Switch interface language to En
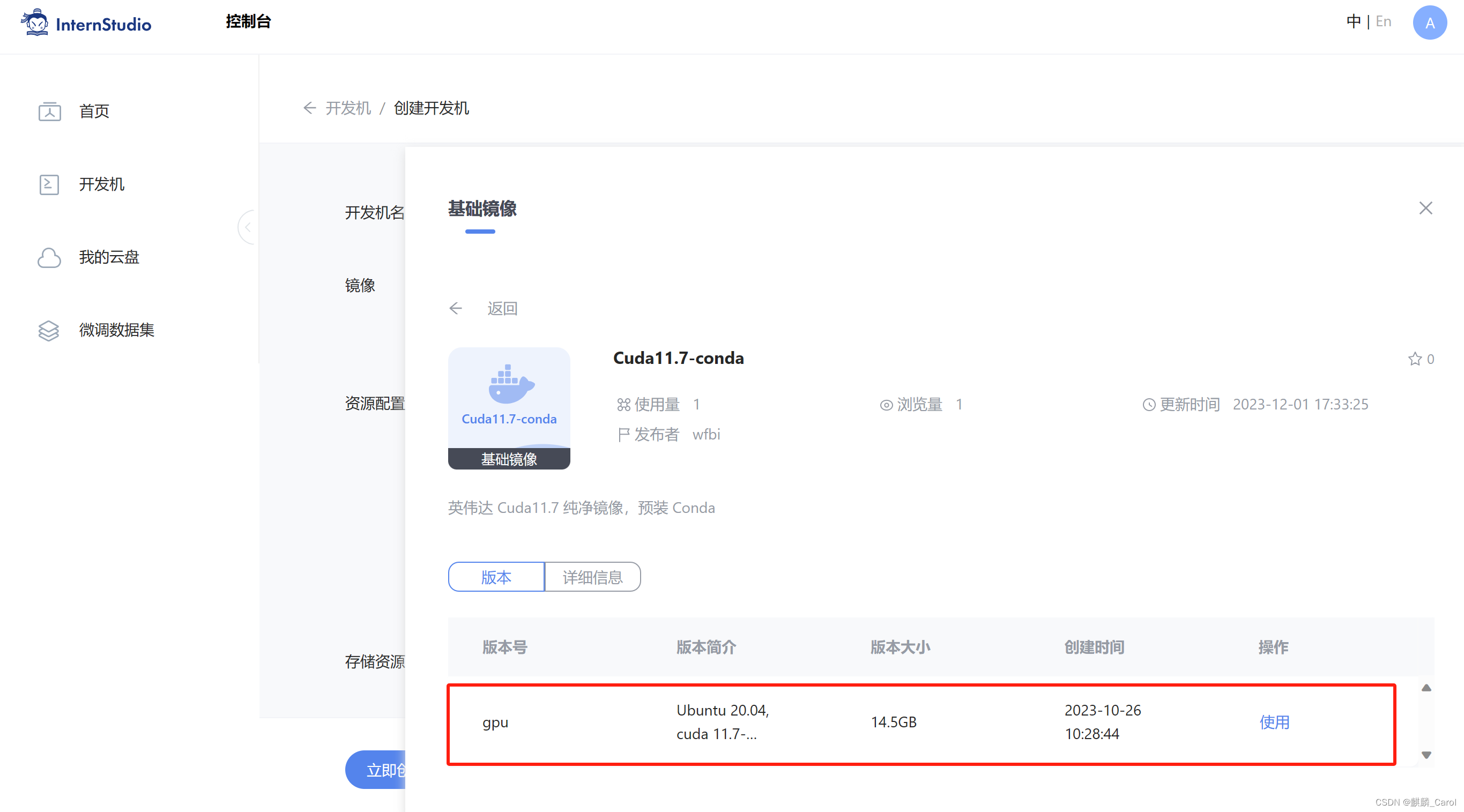The height and width of the screenshot is (812, 1464). pyautogui.click(x=1383, y=21)
